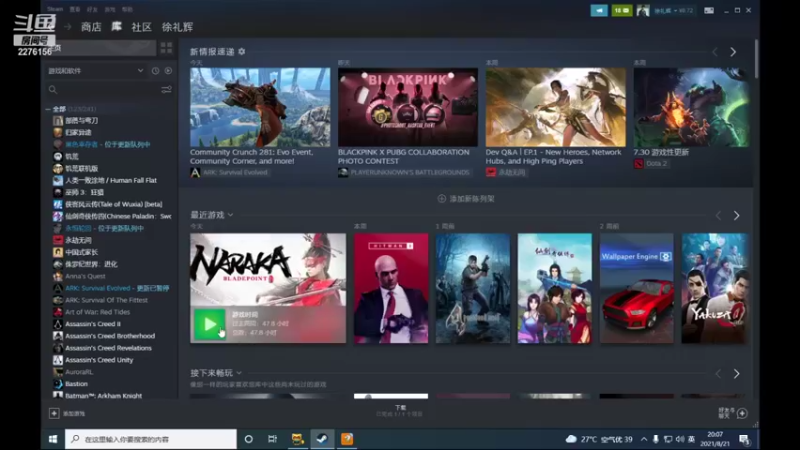Show next Play Next shelf arrow
The width and height of the screenshot is (800, 450).
pyautogui.click(x=736, y=374)
